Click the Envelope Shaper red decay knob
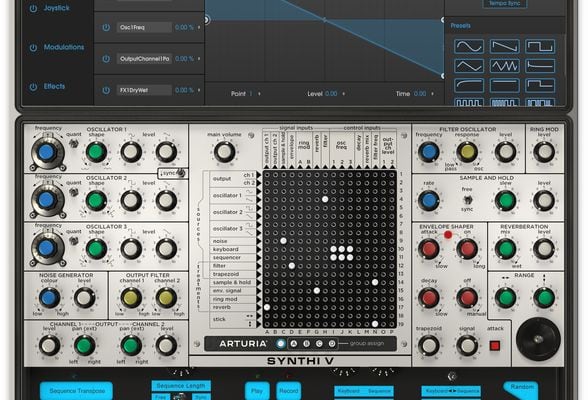This screenshot has height=400, width=588. [x=429, y=298]
